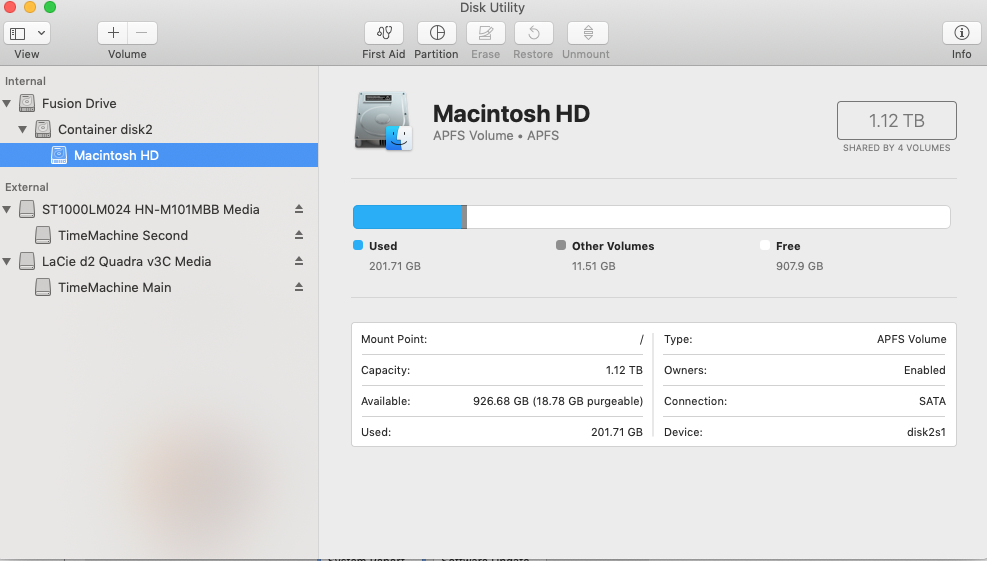987x561 pixels.
Task: Eject the LaCie d2 Quadra v3C Media disk
Action: (299, 261)
